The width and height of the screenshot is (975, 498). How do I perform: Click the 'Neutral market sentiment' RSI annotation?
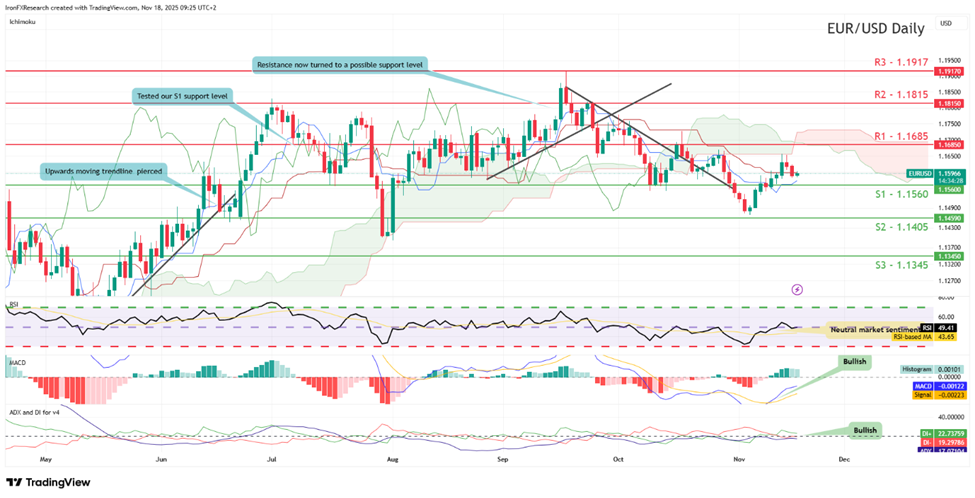871,327
